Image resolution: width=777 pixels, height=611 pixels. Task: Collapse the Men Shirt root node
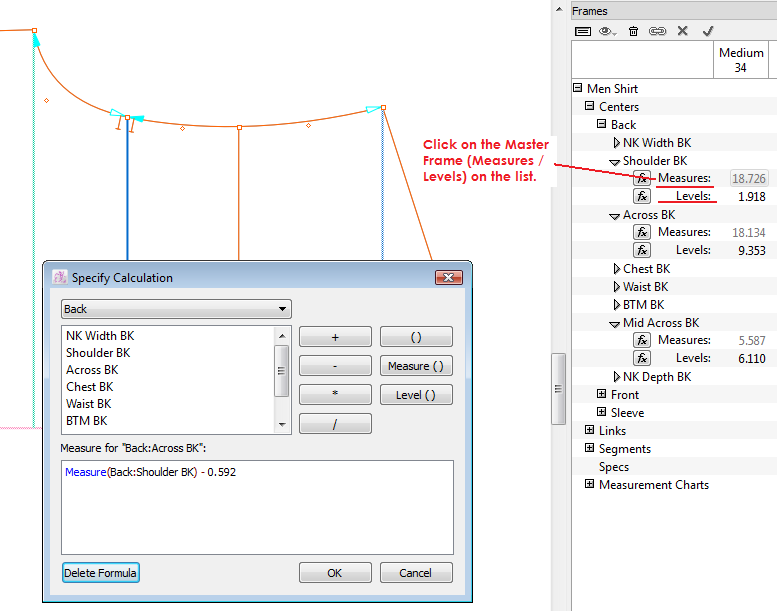pos(578,89)
